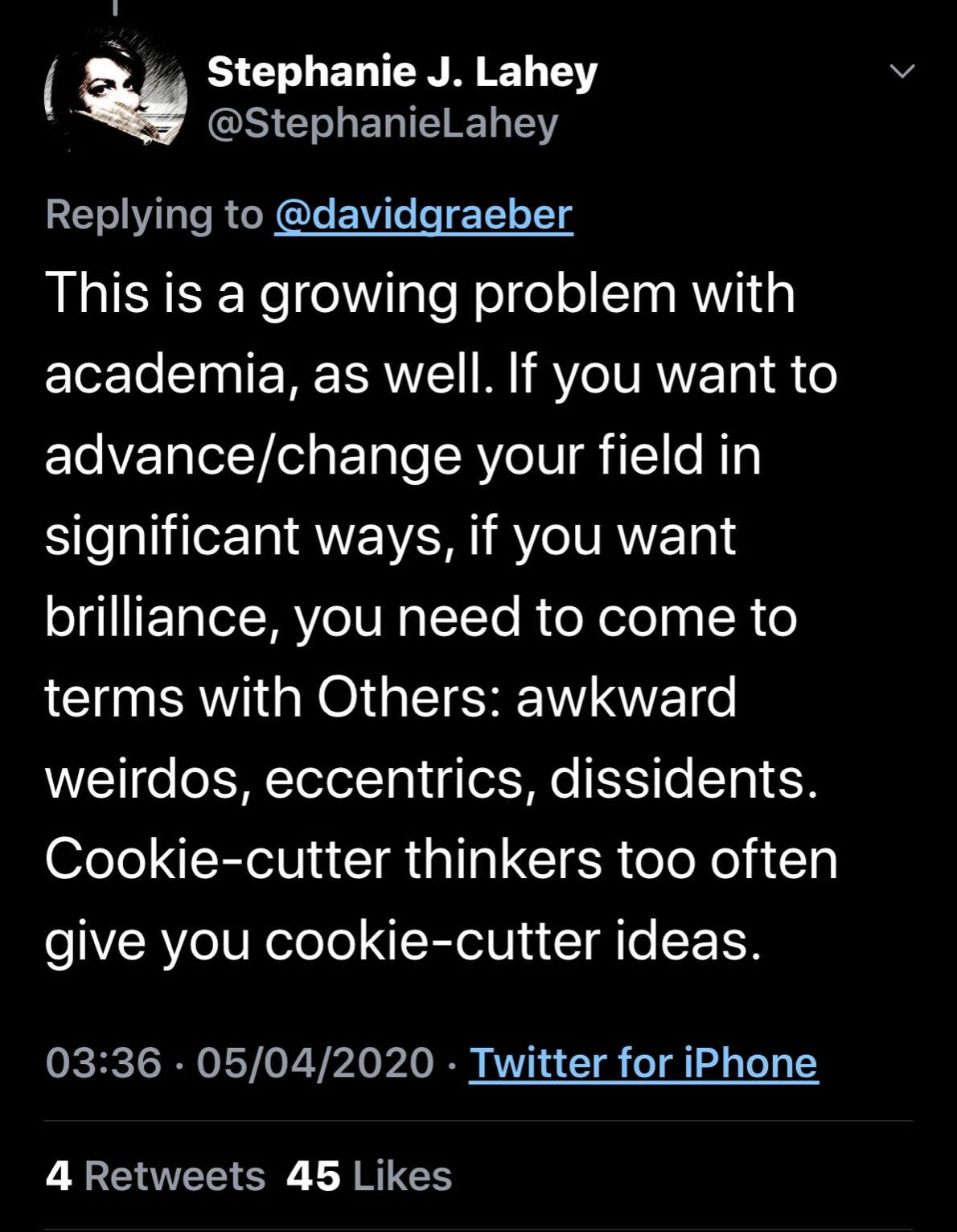Click the phrase "advance/change" in the tweet
This screenshot has width=957, height=1232.
coord(253,455)
